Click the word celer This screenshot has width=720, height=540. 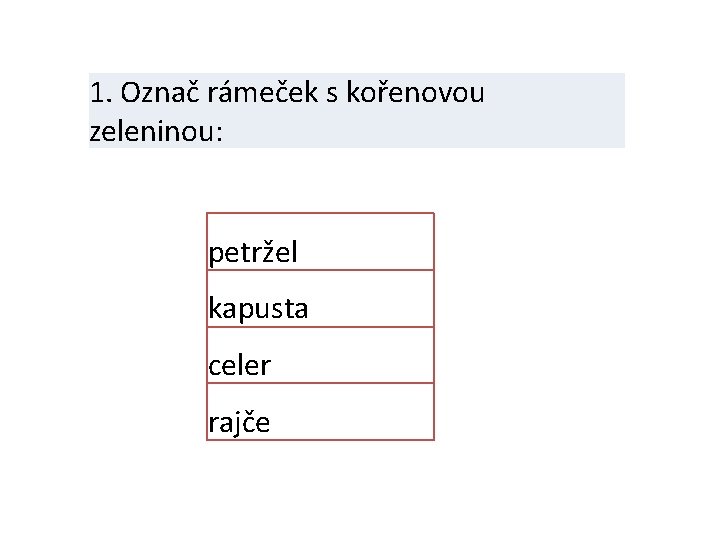[x=239, y=366]
